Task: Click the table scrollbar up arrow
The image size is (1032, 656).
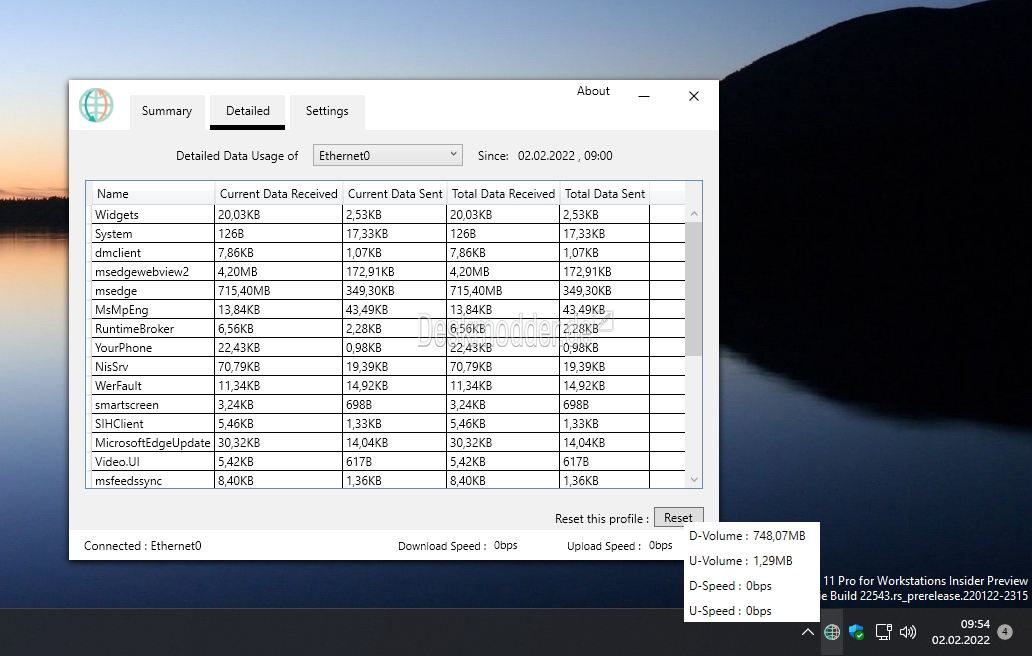Action: click(694, 214)
